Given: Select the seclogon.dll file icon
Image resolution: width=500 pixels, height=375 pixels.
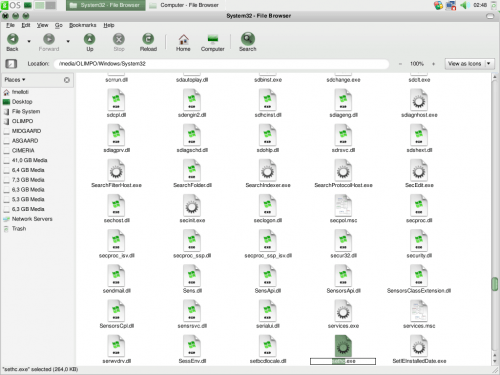Looking at the screenshot, I should pyautogui.click(x=267, y=205).
